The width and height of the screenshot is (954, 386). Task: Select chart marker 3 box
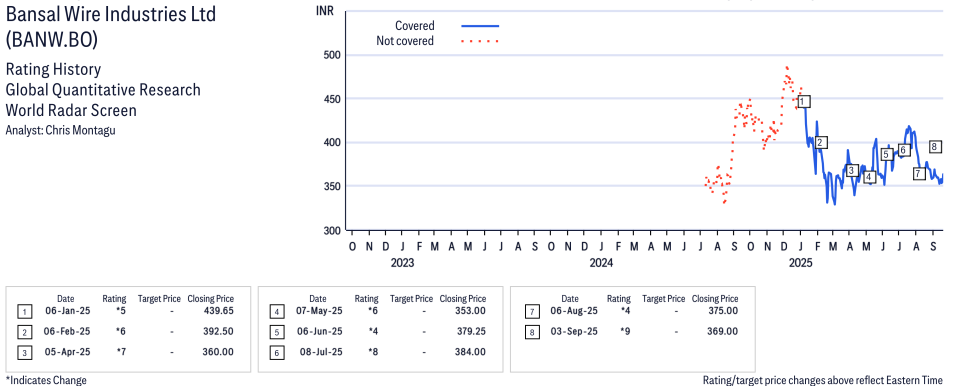852,170
